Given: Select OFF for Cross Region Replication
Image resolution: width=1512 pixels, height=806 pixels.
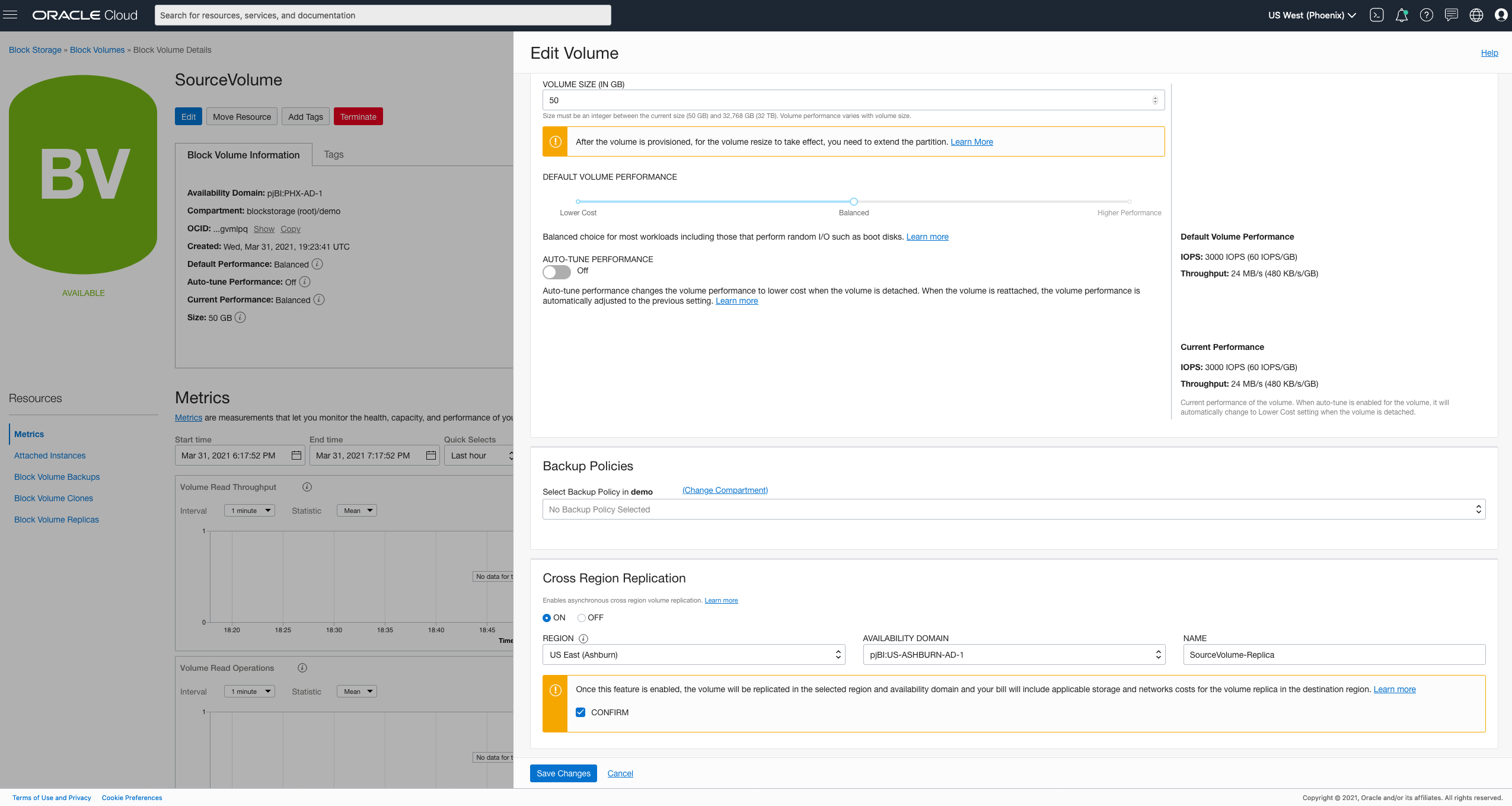Looking at the screenshot, I should pyautogui.click(x=582, y=618).
